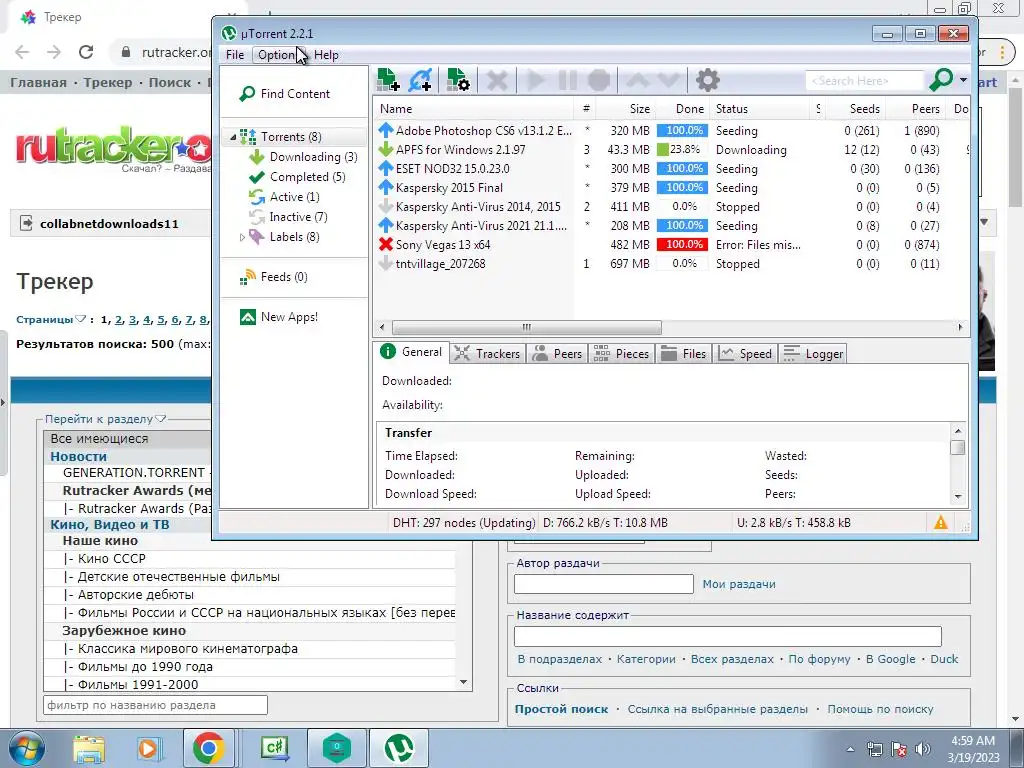Click the Search Here input field

[x=864, y=81]
